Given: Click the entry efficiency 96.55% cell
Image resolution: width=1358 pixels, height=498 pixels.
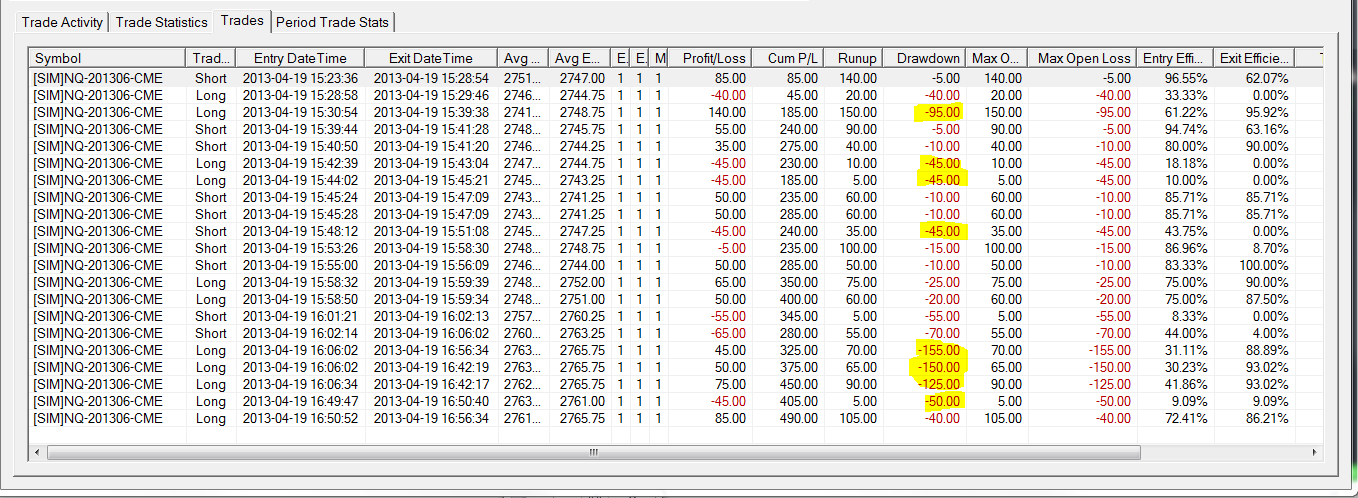Looking at the screenshot, I should (x=1187, y=77).
